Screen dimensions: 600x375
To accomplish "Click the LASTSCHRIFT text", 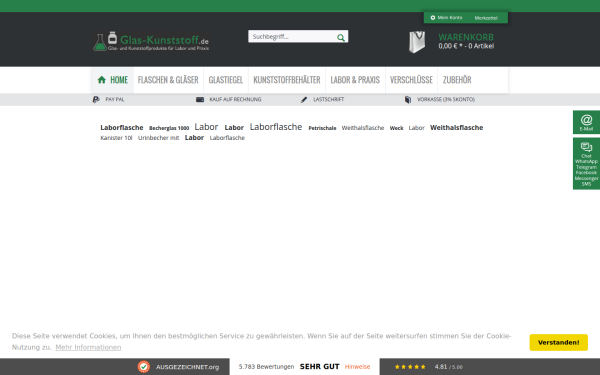I will click(x=328, y=99).
